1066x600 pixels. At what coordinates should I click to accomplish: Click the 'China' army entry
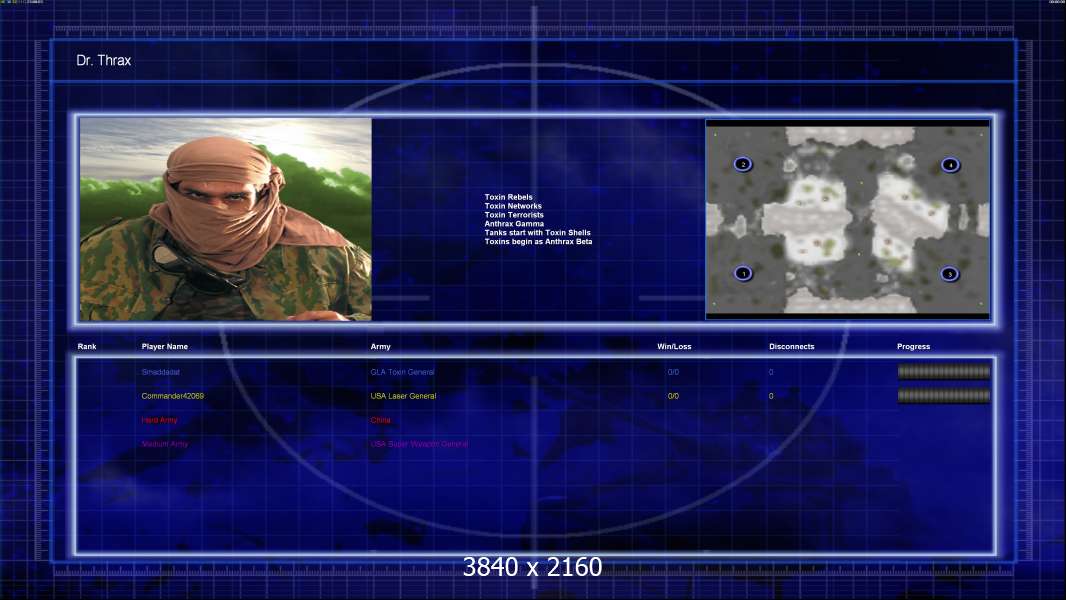pos(380,420)
